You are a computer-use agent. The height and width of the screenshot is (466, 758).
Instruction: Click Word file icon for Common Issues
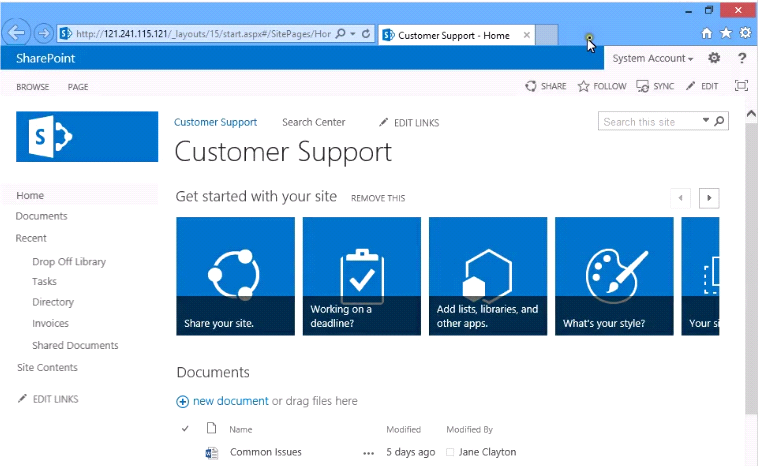pyautogui.click(x=211, y=452)
